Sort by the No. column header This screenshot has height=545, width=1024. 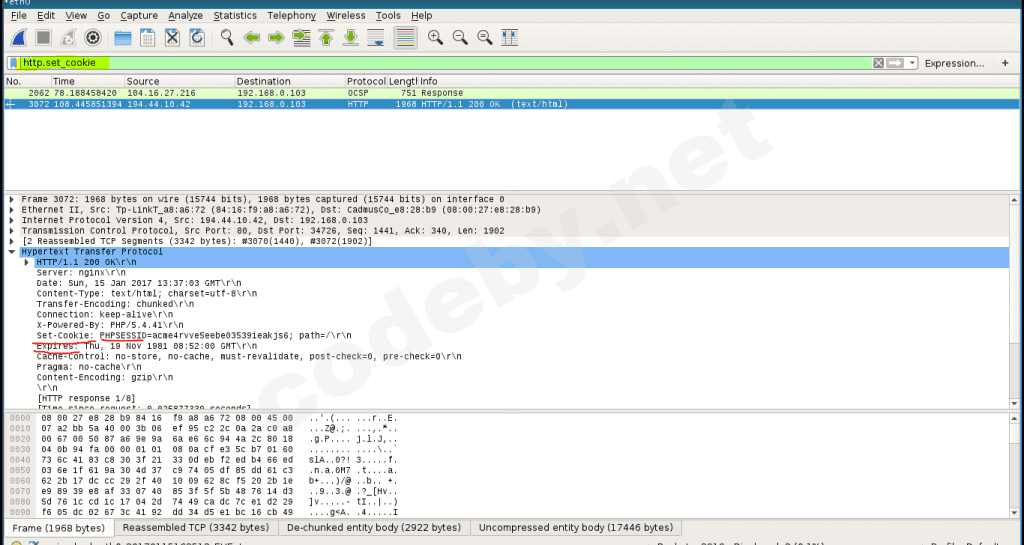[x=27, y=82]
